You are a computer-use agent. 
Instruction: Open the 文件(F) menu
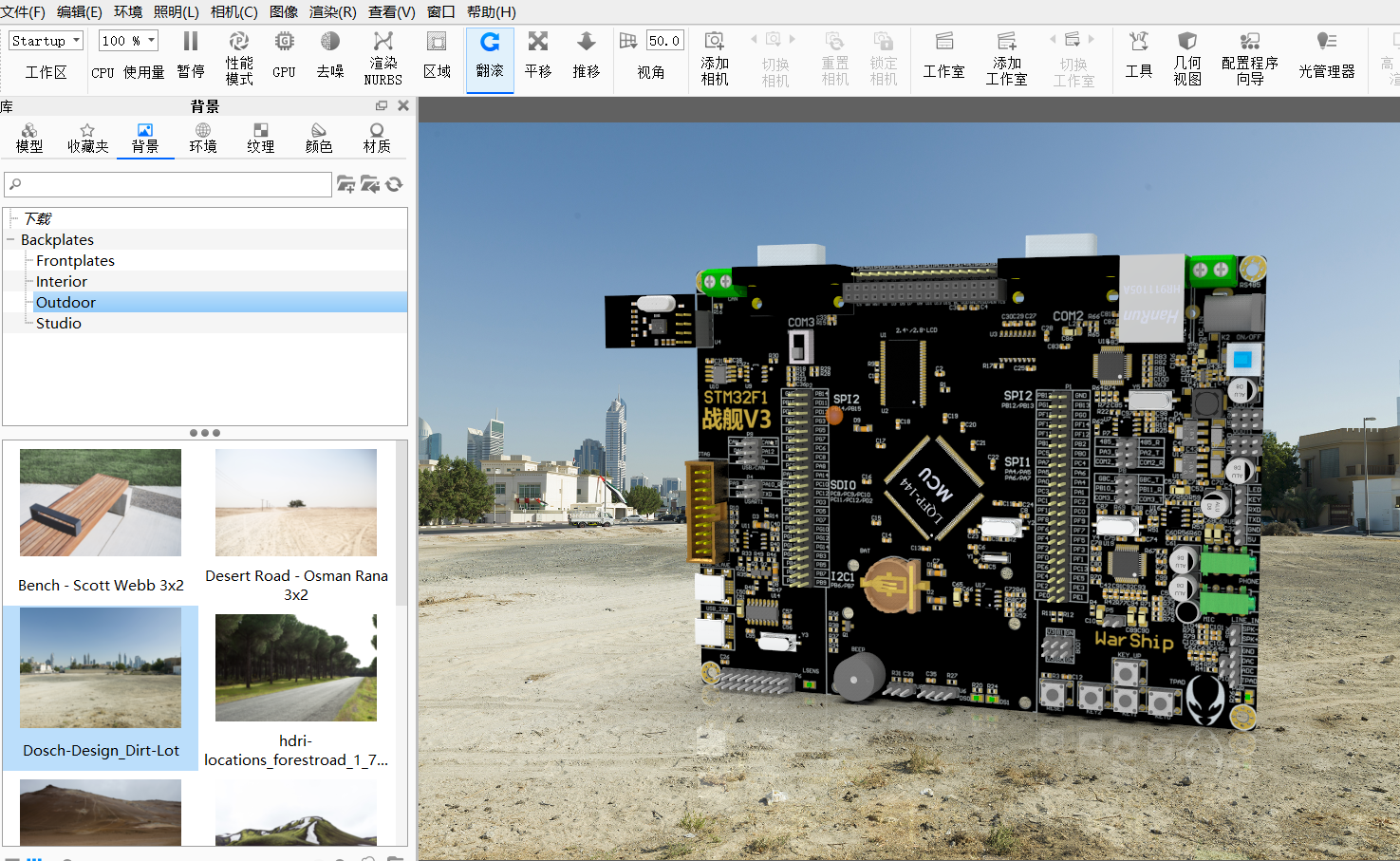[23, 11]
